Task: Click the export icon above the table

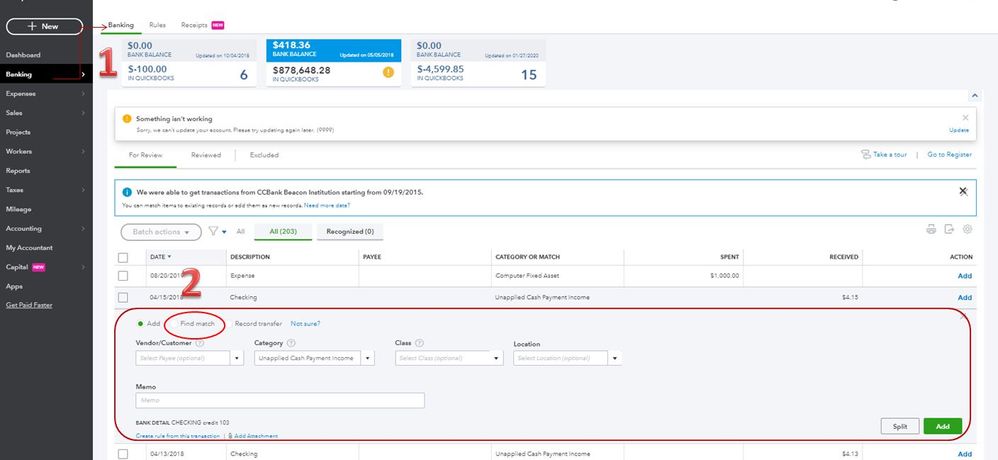Action: 950,230
